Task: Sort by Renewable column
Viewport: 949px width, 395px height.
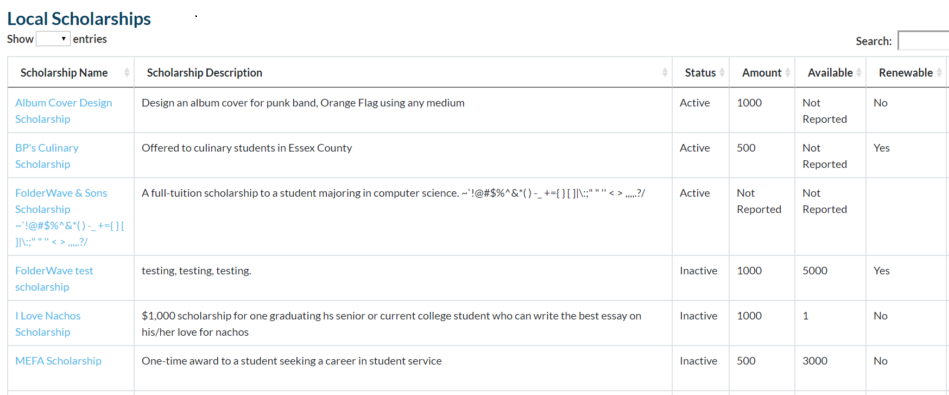Action: tap(906, 73)
